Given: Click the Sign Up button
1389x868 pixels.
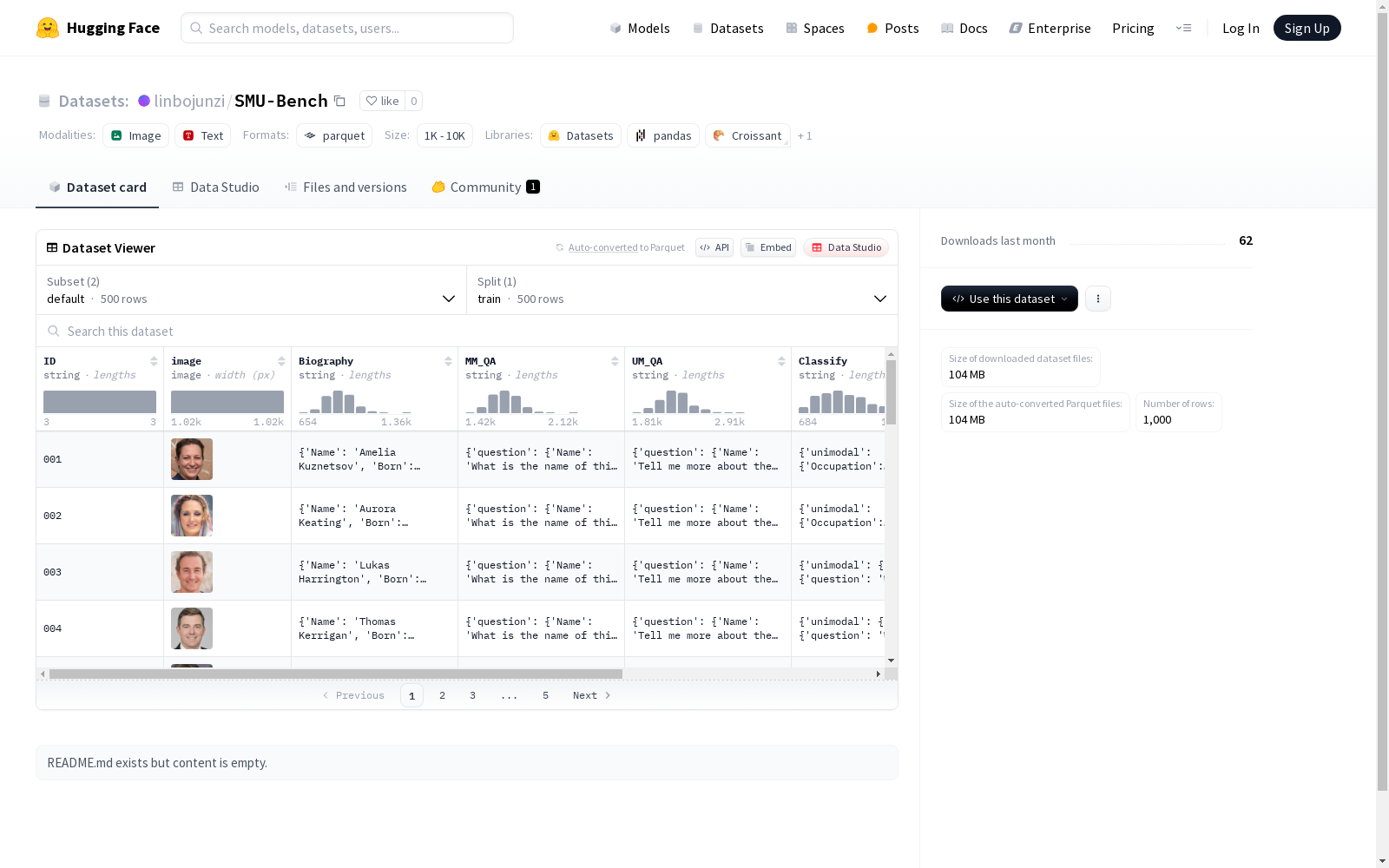Looking at the screenshot, I should pyautogui.click(x=1307, y=28).
